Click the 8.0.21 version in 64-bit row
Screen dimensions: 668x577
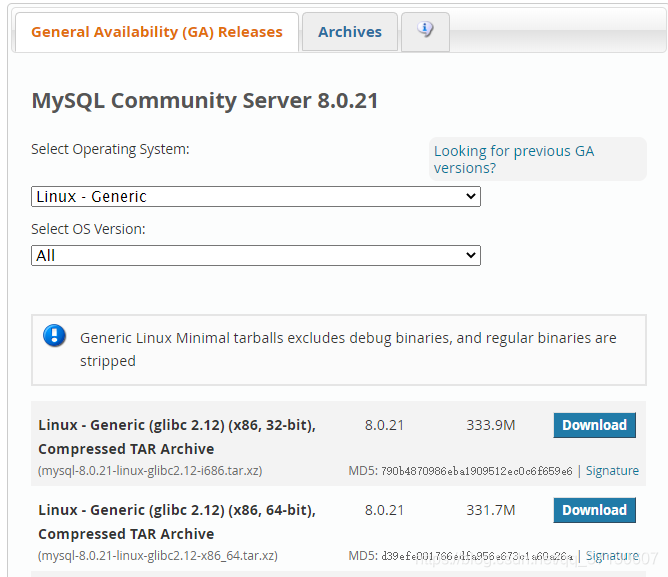click(x=384, y=510)
